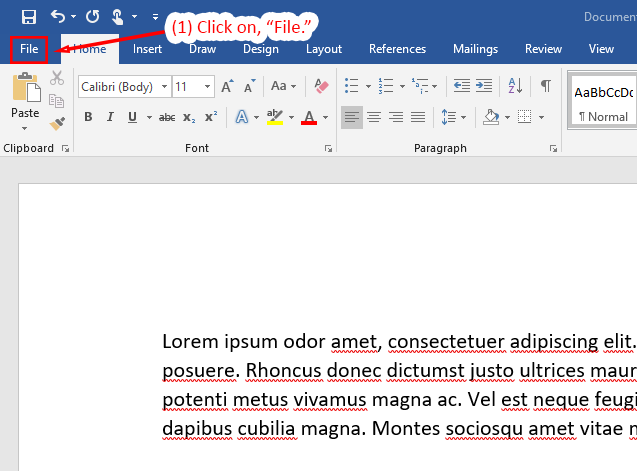This screenshot has height=471, width=637.
Task: Click Increase Indent icon
Action: (484, 86)
